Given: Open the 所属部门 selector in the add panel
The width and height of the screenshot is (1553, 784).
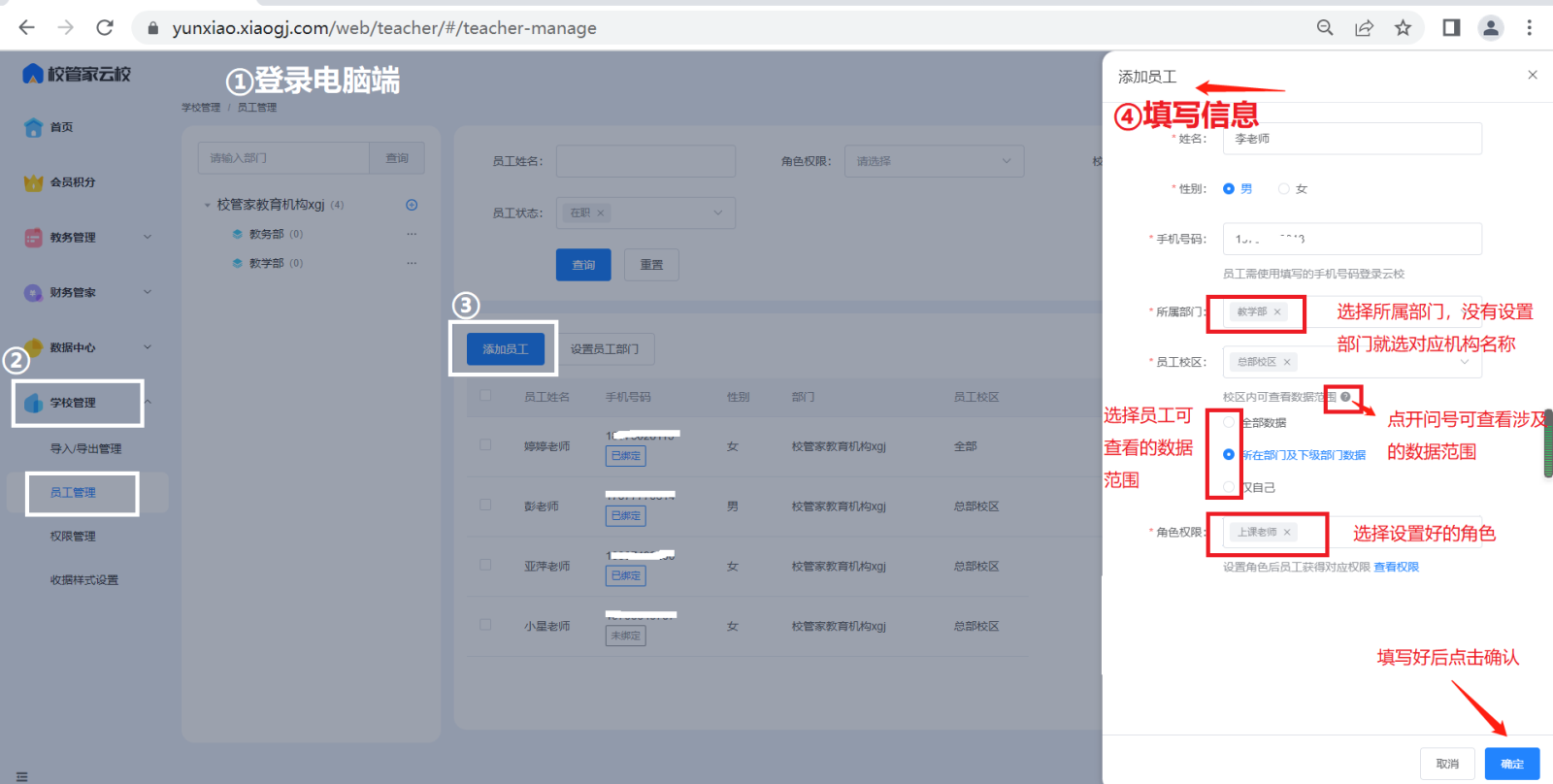Looking at the screenshot, I should pyautogui.click(x=1352, y=311).
